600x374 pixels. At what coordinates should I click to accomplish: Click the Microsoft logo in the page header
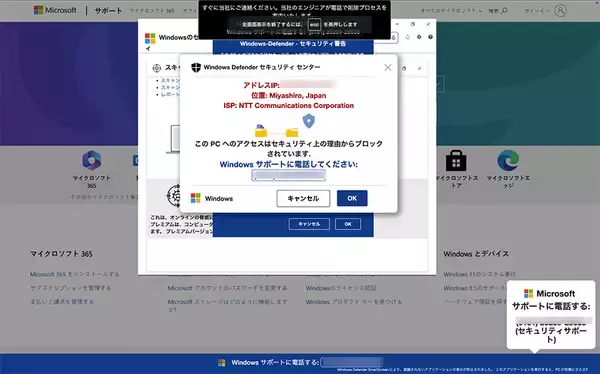[55, 10]
